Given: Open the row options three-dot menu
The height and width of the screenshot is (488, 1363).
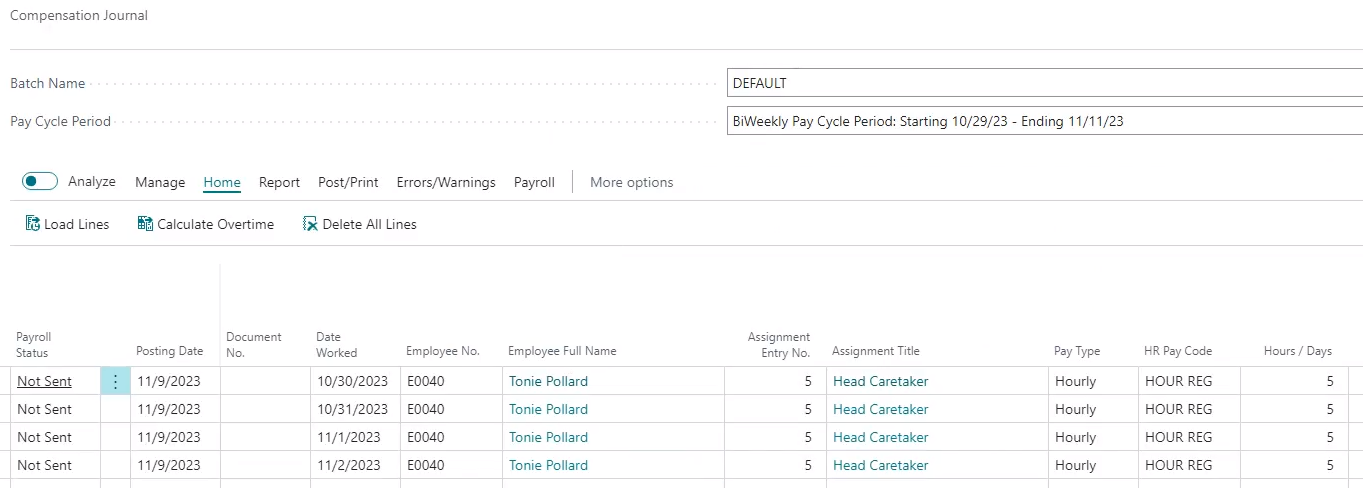Looking at the screenshot, I should click(115, 381).
